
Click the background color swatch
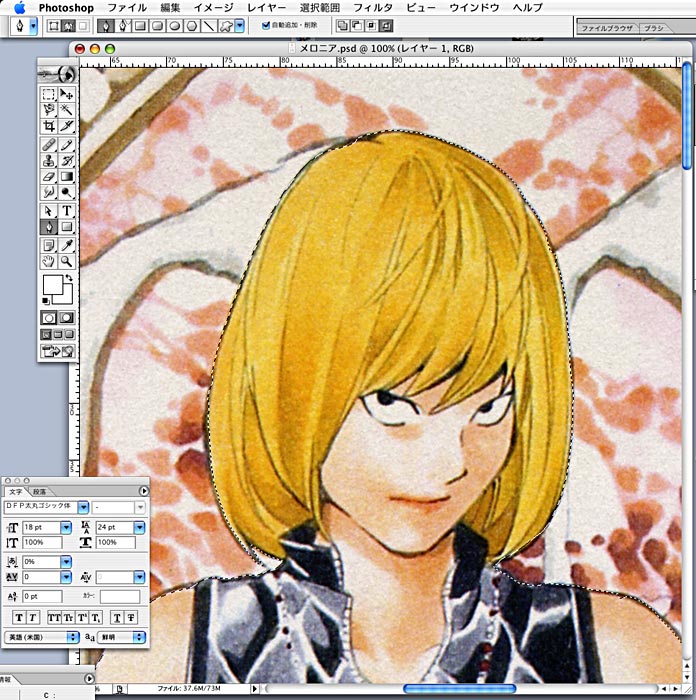67,297
